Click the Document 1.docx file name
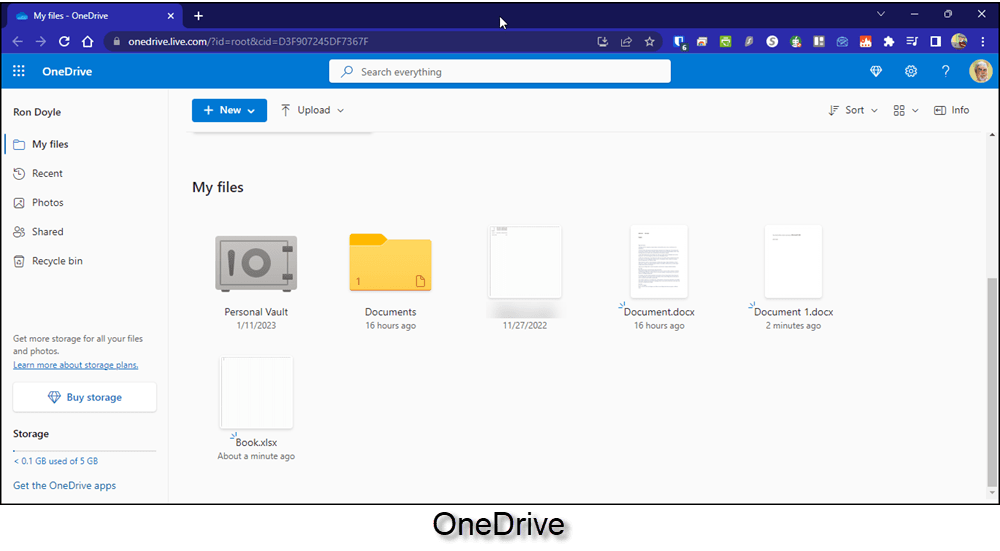The width and height of the screenshot is (1000, 551). pyautogui.click(x=793, y=312)
